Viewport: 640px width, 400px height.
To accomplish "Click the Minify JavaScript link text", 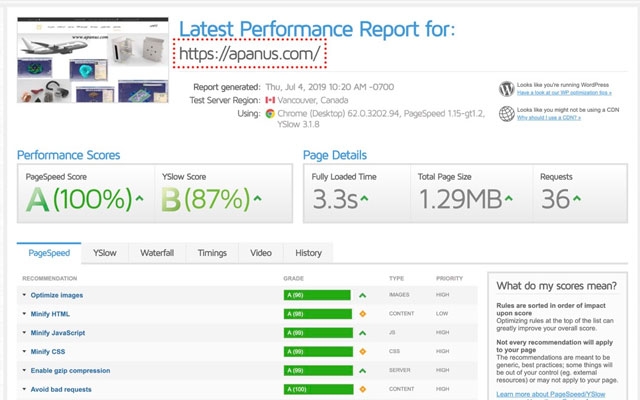I will 58,333.
